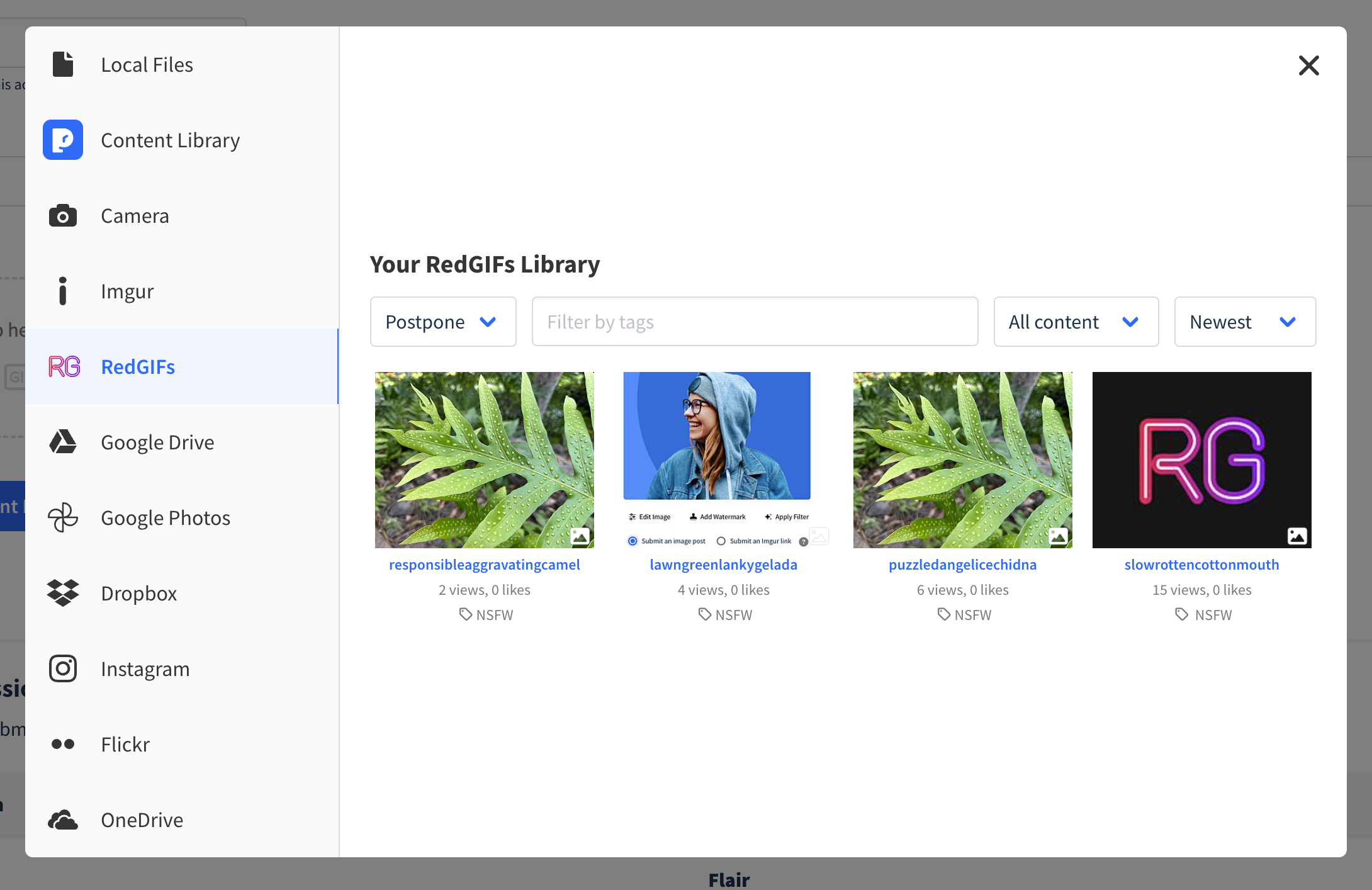
Task: Open the OneDrive cloud icon
Action: (63, 820)
